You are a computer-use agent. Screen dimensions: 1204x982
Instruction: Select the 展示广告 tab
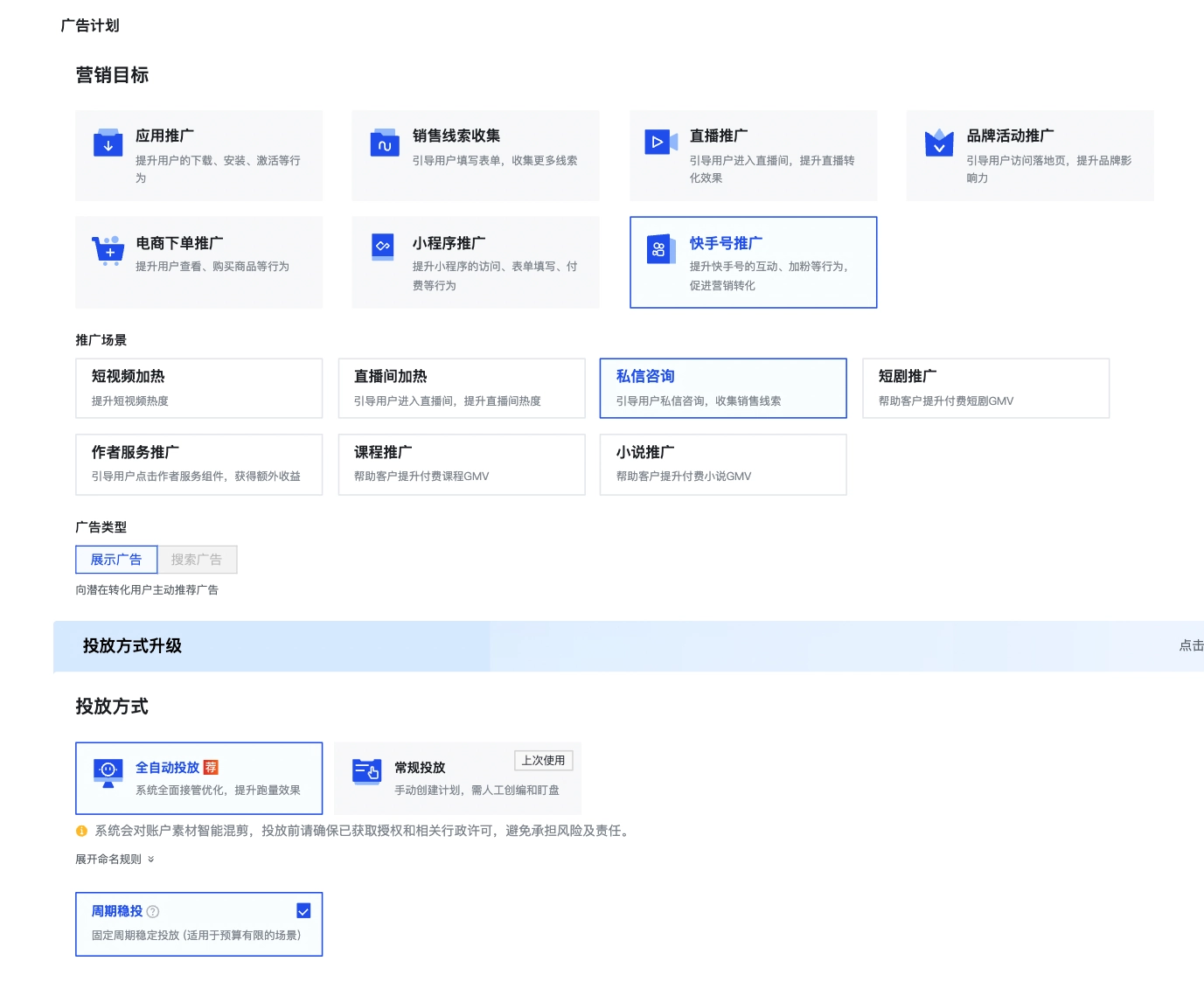click(x=116, y=559)
